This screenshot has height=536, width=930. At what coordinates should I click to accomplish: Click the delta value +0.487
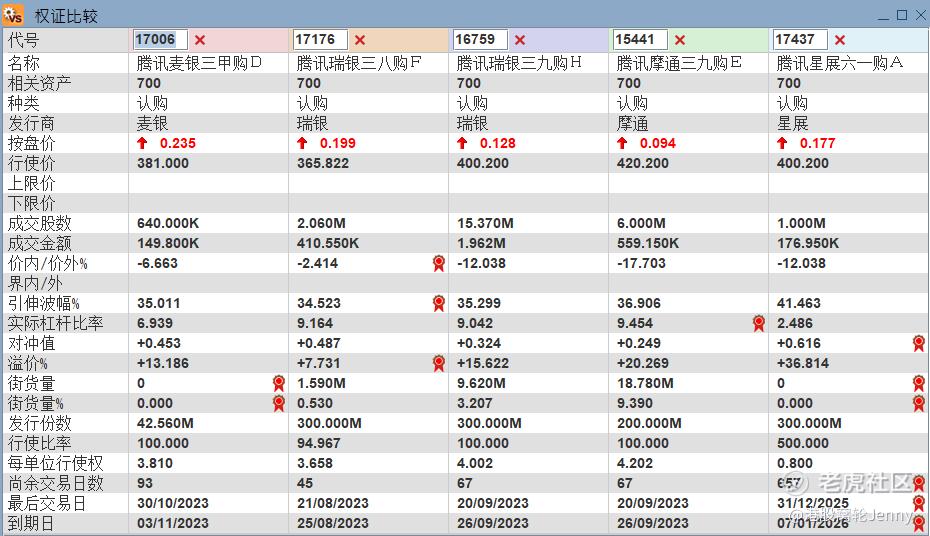point(319,343)
